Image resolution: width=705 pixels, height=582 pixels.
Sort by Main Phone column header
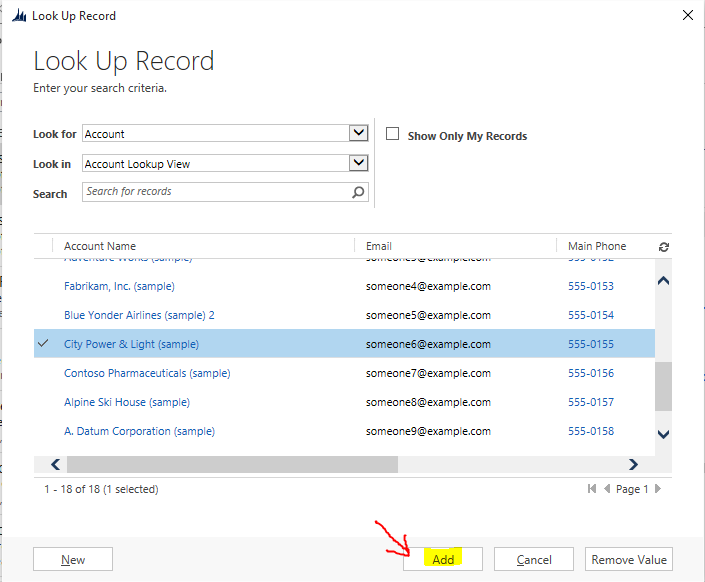597,246
